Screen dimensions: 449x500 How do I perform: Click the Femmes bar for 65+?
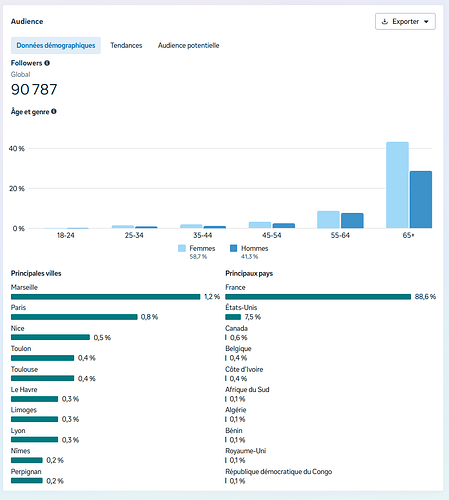[397, 185]
